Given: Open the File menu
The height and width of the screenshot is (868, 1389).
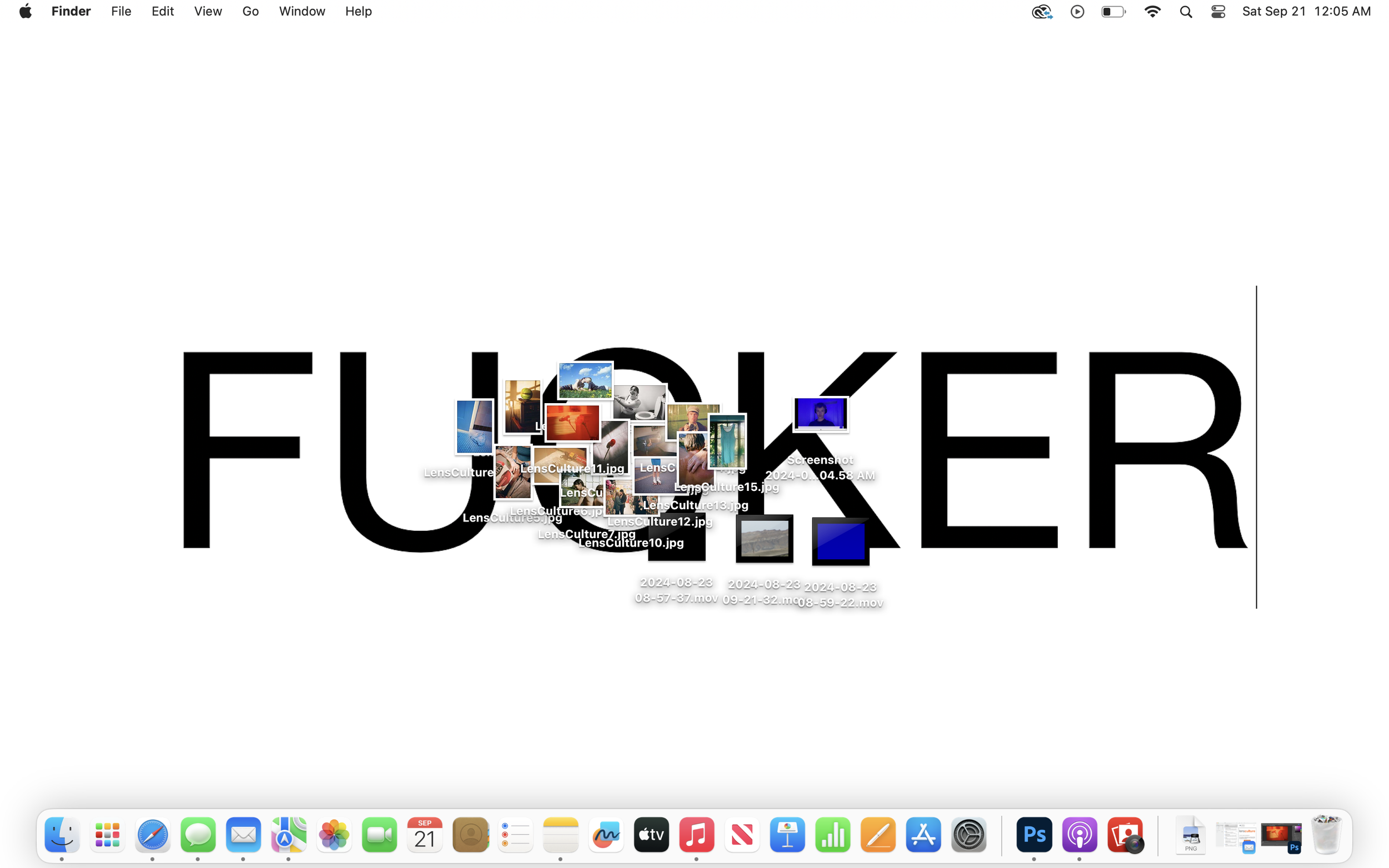Looking at the screenshot, I should 121,12.
